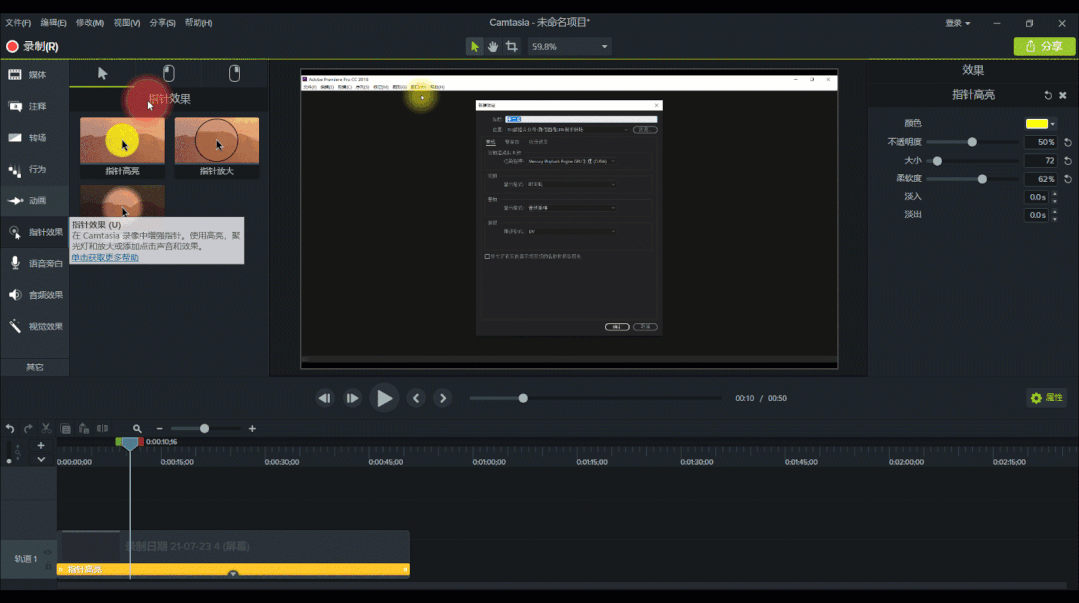Reset the 大小 value
This screenshot has width=1079, height=603.
1068,161
